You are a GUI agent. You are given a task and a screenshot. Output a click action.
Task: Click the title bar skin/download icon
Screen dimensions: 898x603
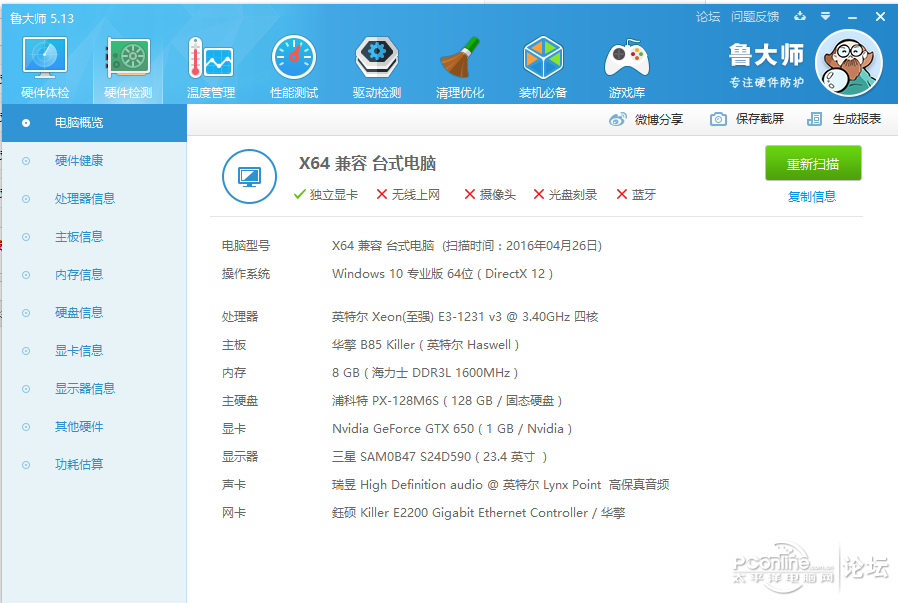800,17
